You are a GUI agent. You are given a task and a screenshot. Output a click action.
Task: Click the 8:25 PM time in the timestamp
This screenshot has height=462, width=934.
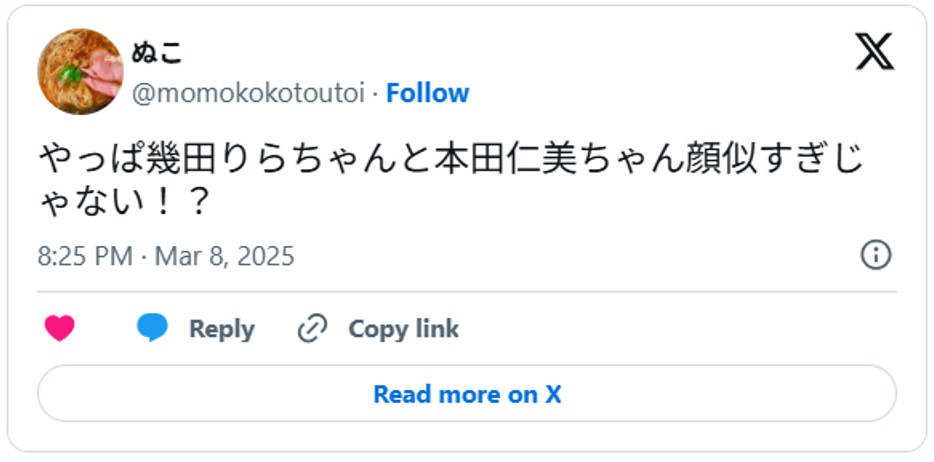(85, 256)
